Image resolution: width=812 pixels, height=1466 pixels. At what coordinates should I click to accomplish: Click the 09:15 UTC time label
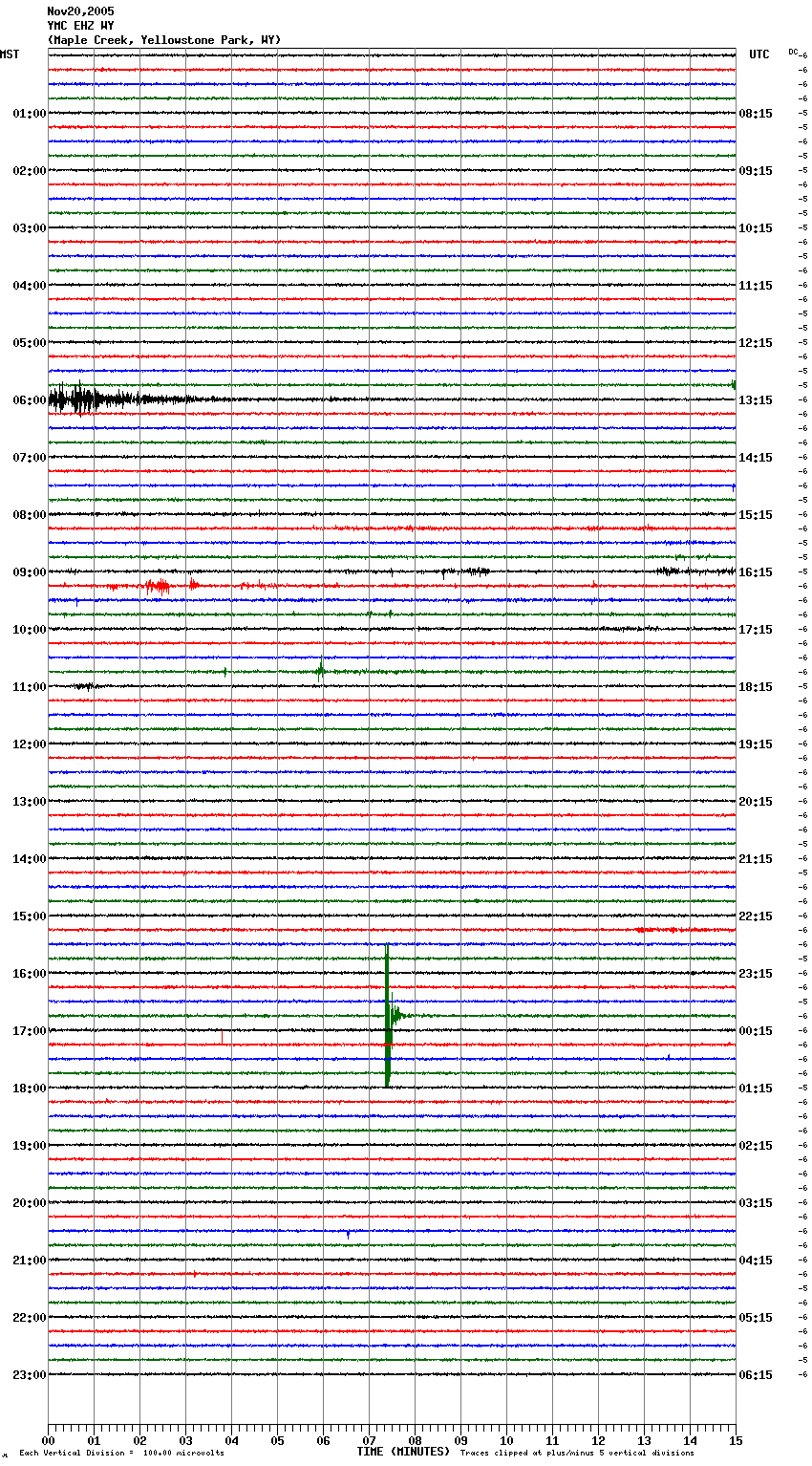[x=756, y=171]
